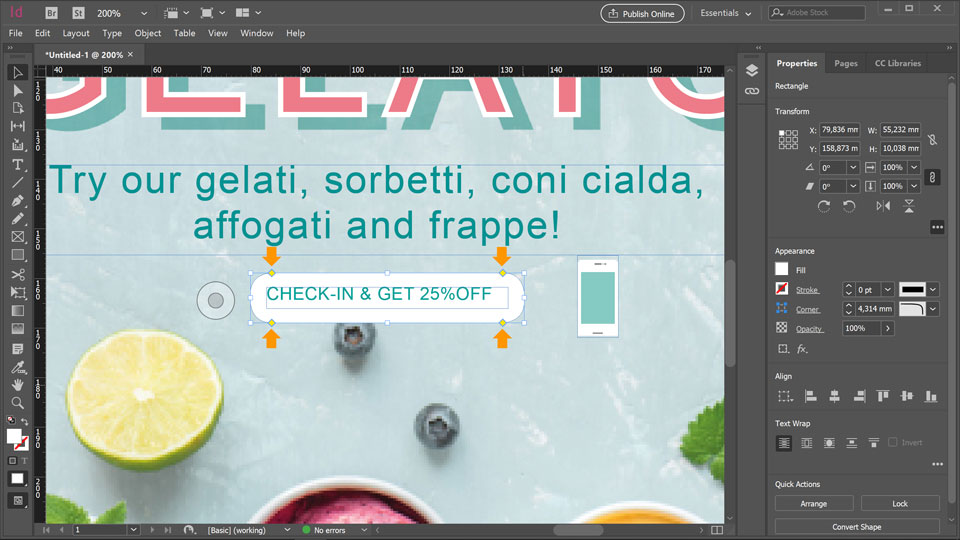The image size is (960, 540).
Task: Enable the Invert text wrap checkbox
Action: coord(893,443)
